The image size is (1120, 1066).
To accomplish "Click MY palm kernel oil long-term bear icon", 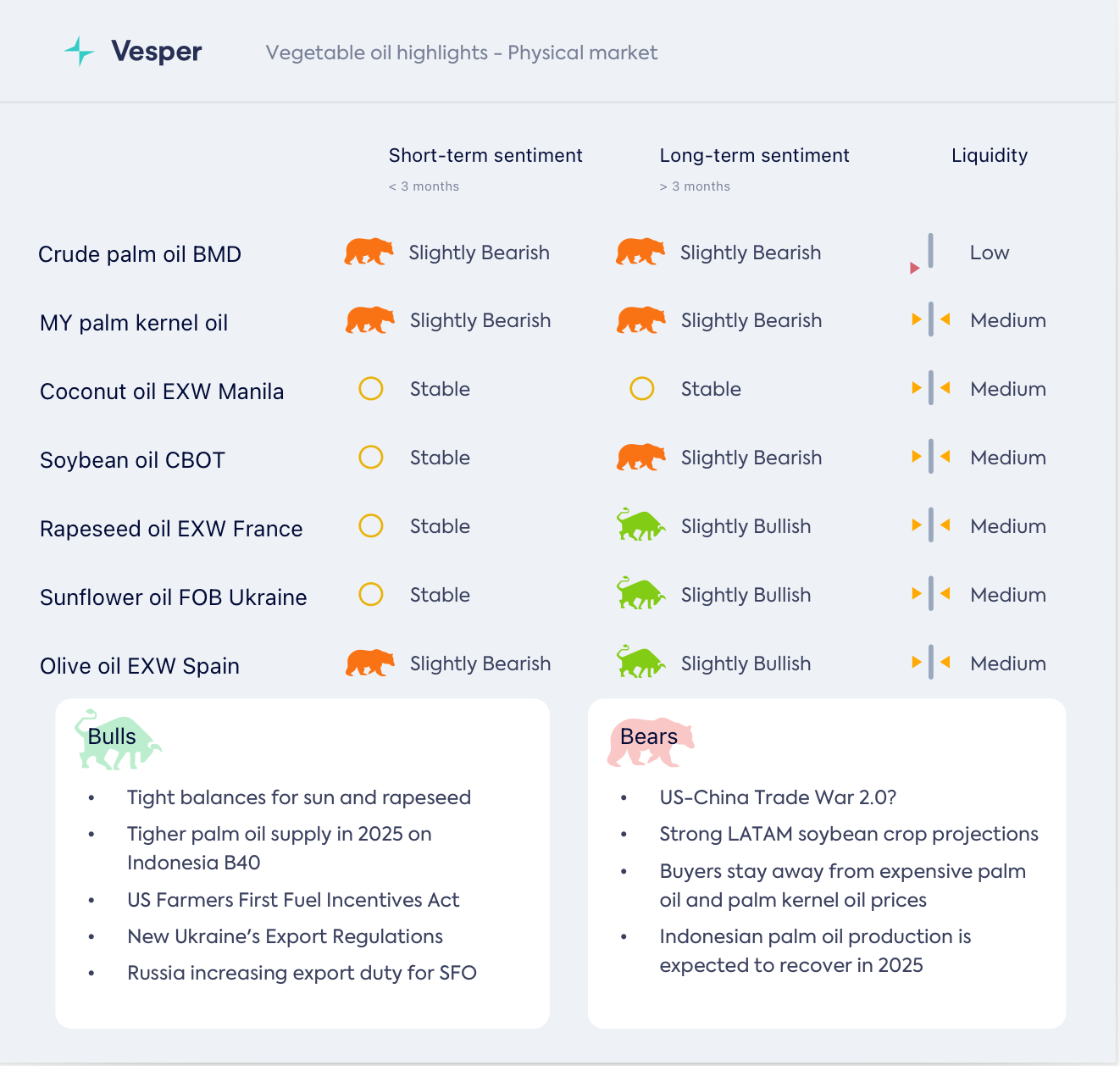I will click(640, 320).
